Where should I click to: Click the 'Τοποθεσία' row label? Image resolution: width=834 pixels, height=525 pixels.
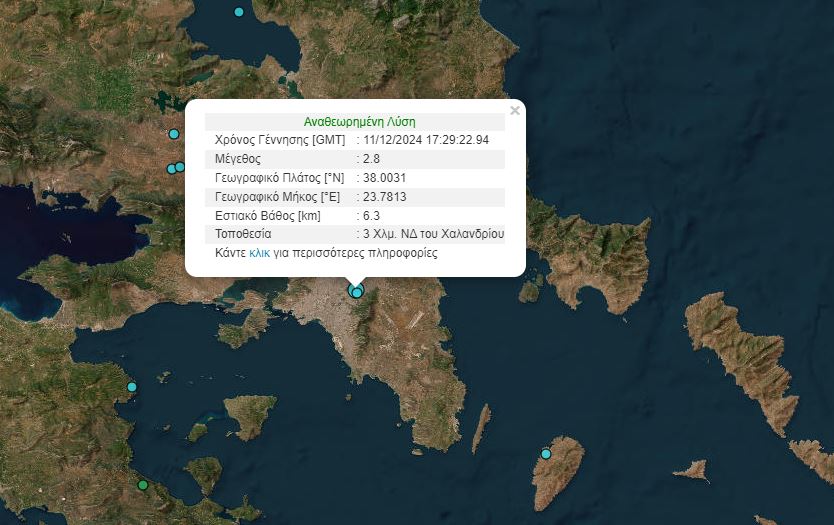(x=243, y=235)
